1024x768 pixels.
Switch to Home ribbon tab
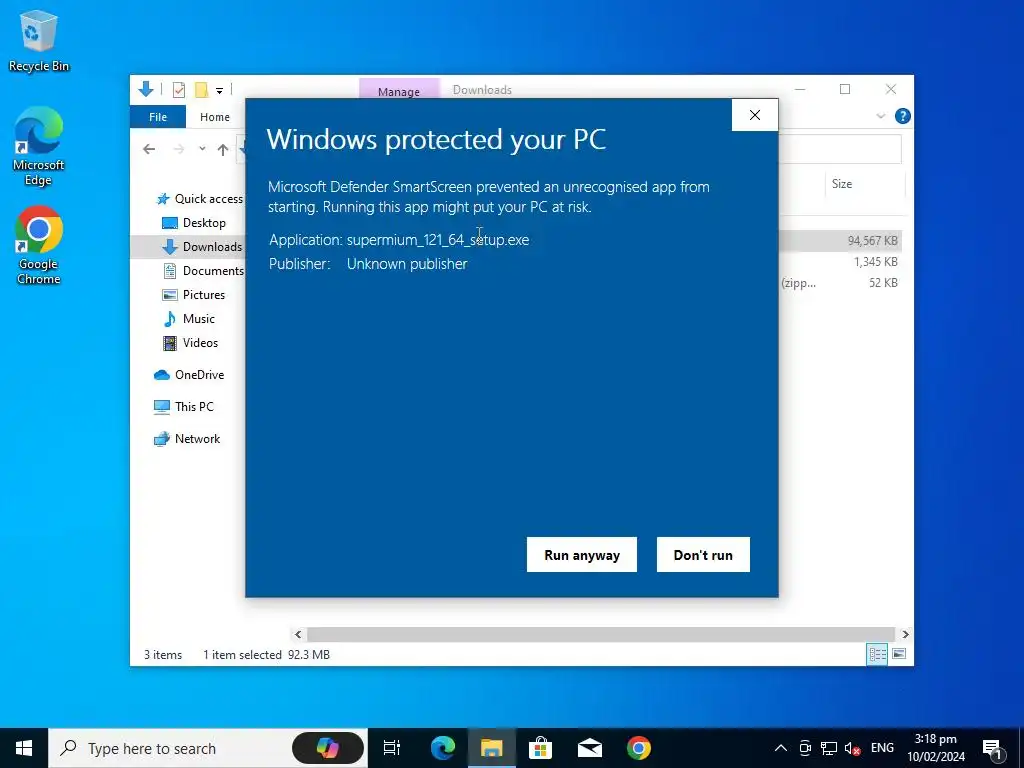215,117
